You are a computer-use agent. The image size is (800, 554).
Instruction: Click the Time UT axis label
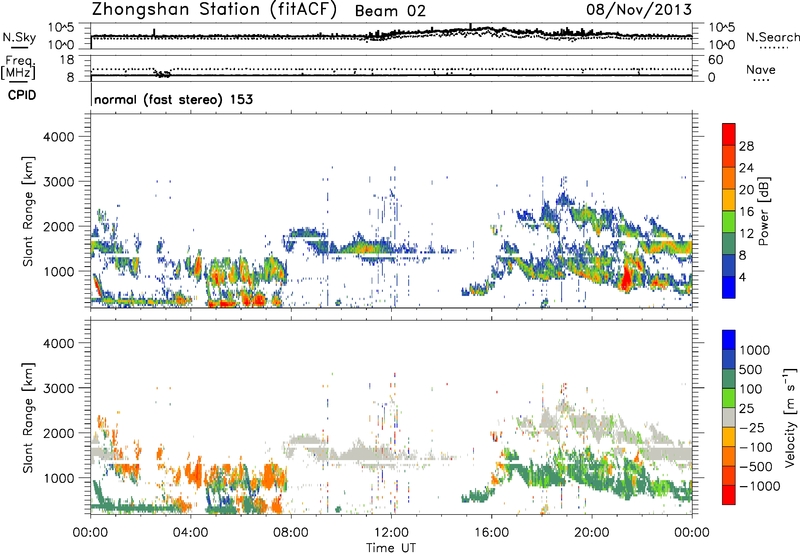click(391, 548)
